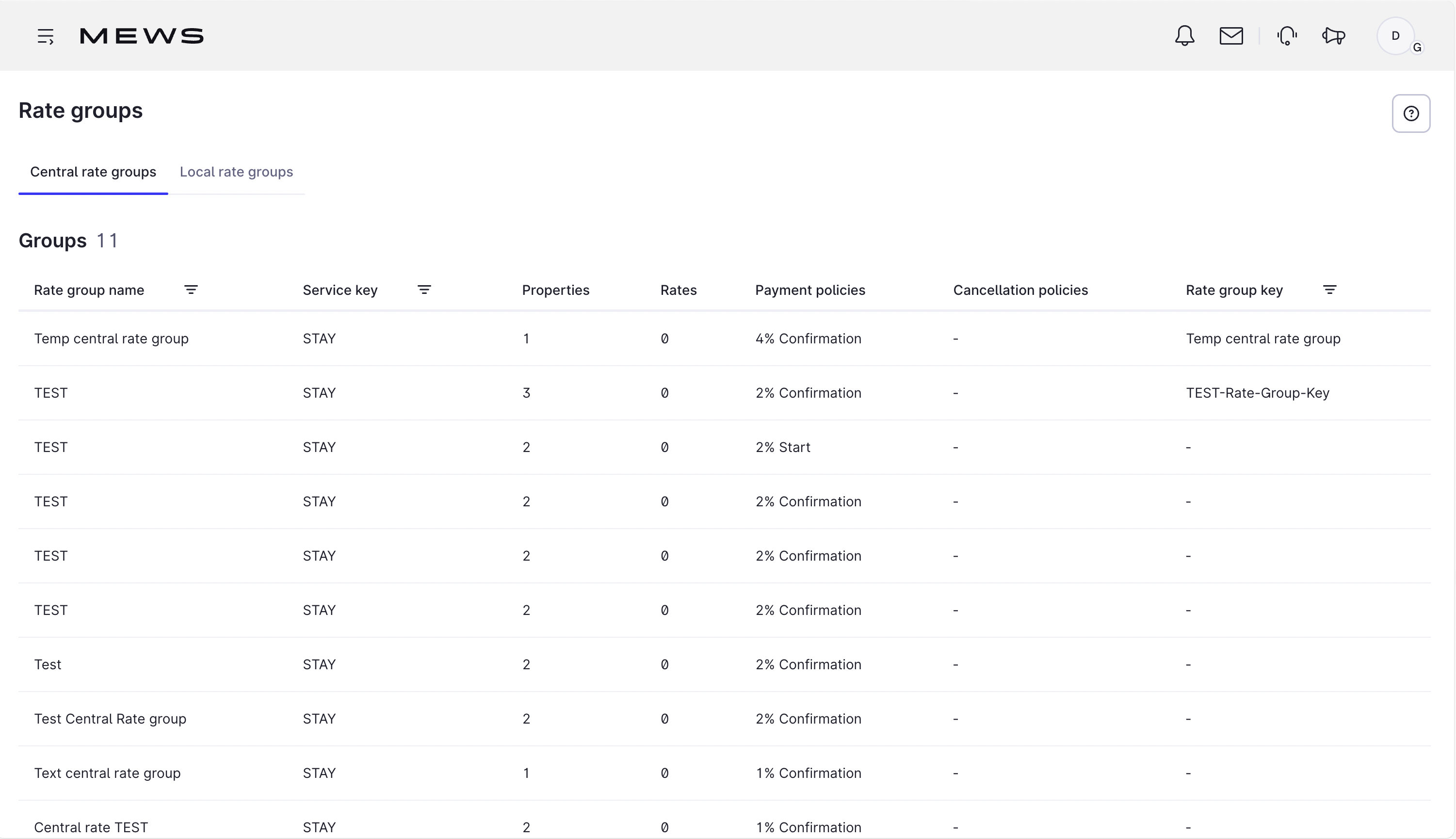The image size is (1456, 839).
Task: Click the Service key column header
Action: tap(340, 290)
